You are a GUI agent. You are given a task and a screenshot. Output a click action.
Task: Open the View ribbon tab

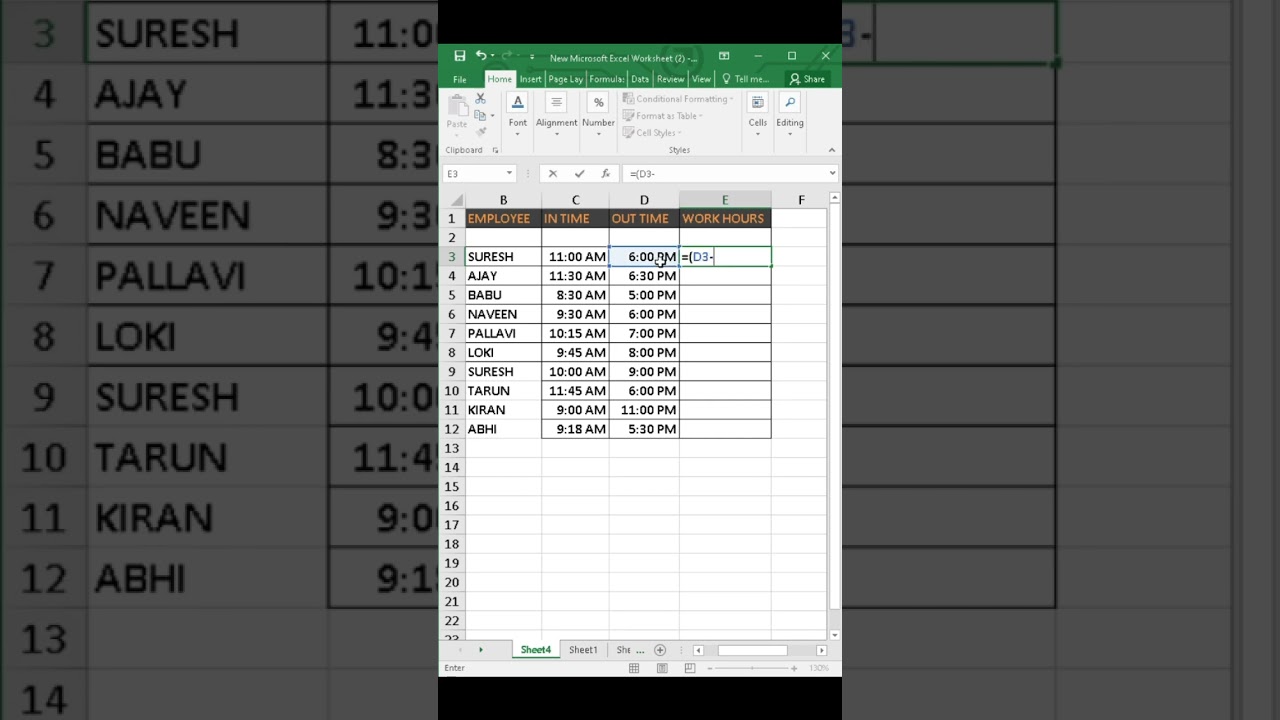coord(702,79)
